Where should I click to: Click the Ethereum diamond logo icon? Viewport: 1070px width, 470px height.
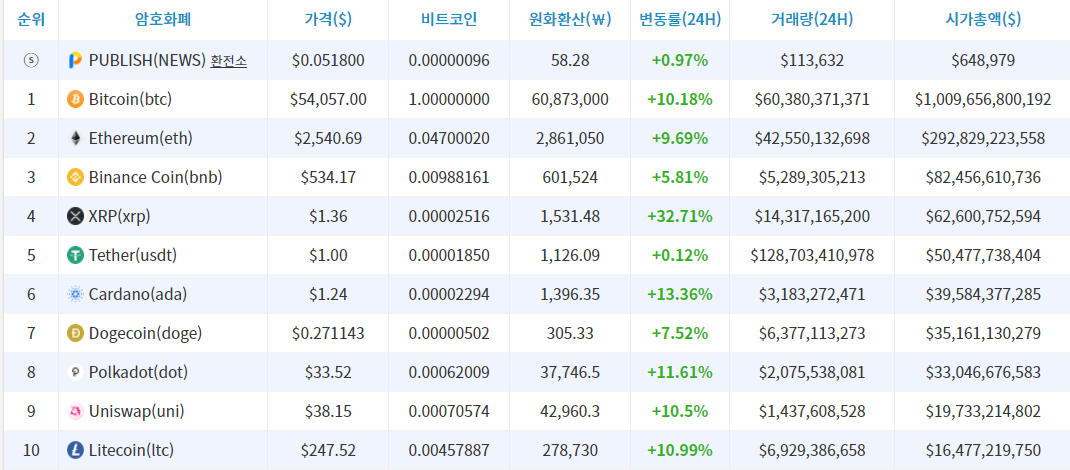(x=75, y=138)
